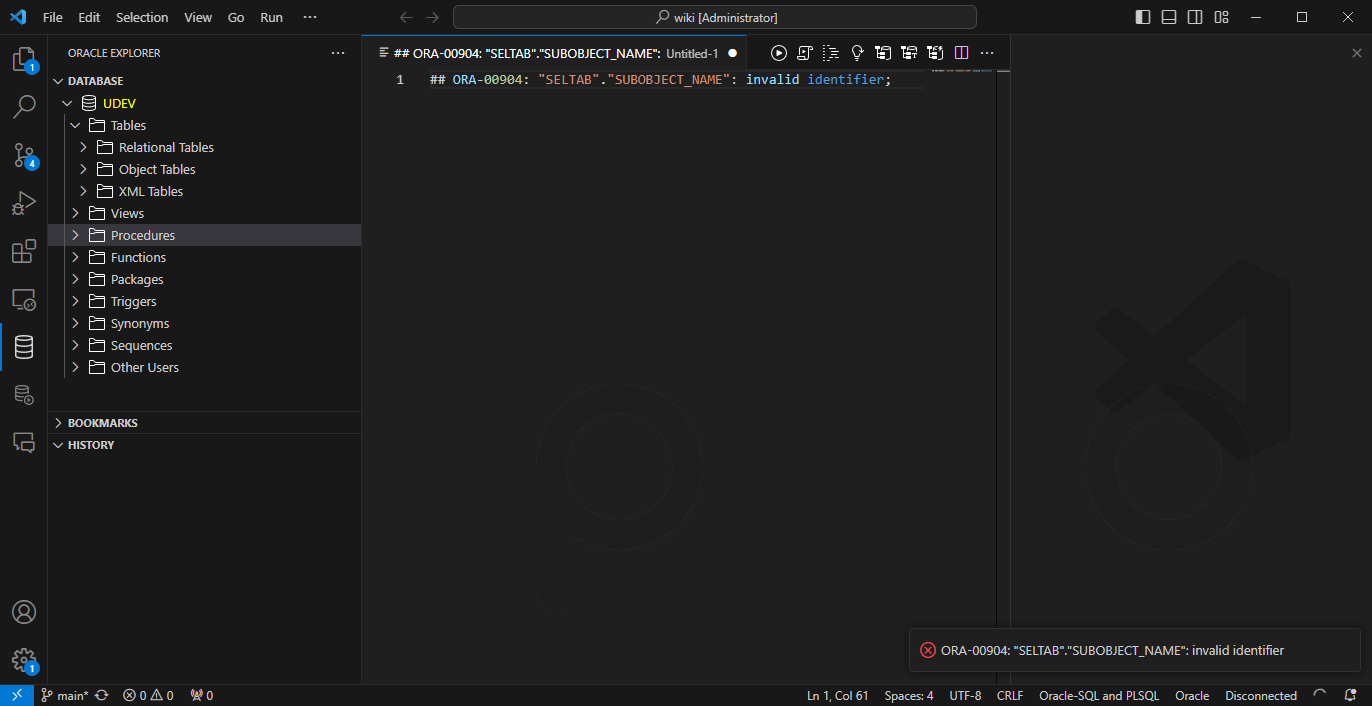Toggle the bottom panel layout button
The height and width of the screenshot is (706, 1372).
pyautogui.click(x=1169, y=17)
